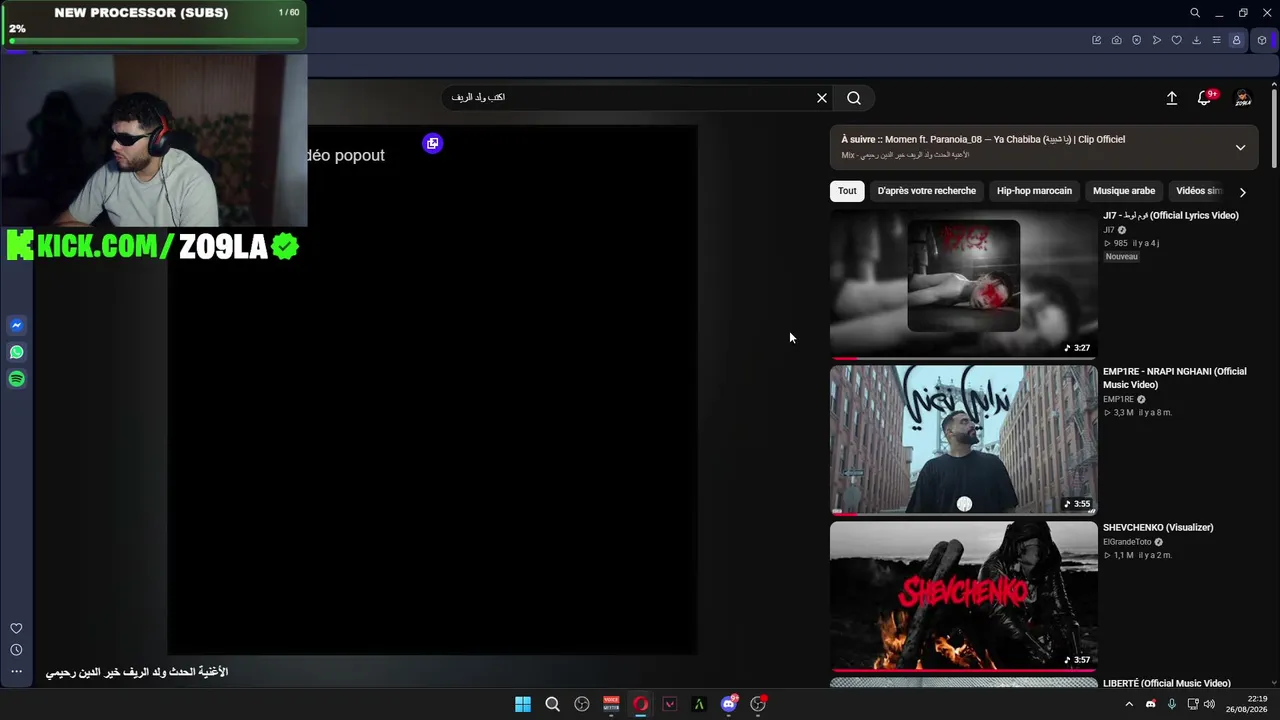This screenshot has width=1280, height=720.
Task: Click the browser tab search magnifier
Action: coord(1195,13)
